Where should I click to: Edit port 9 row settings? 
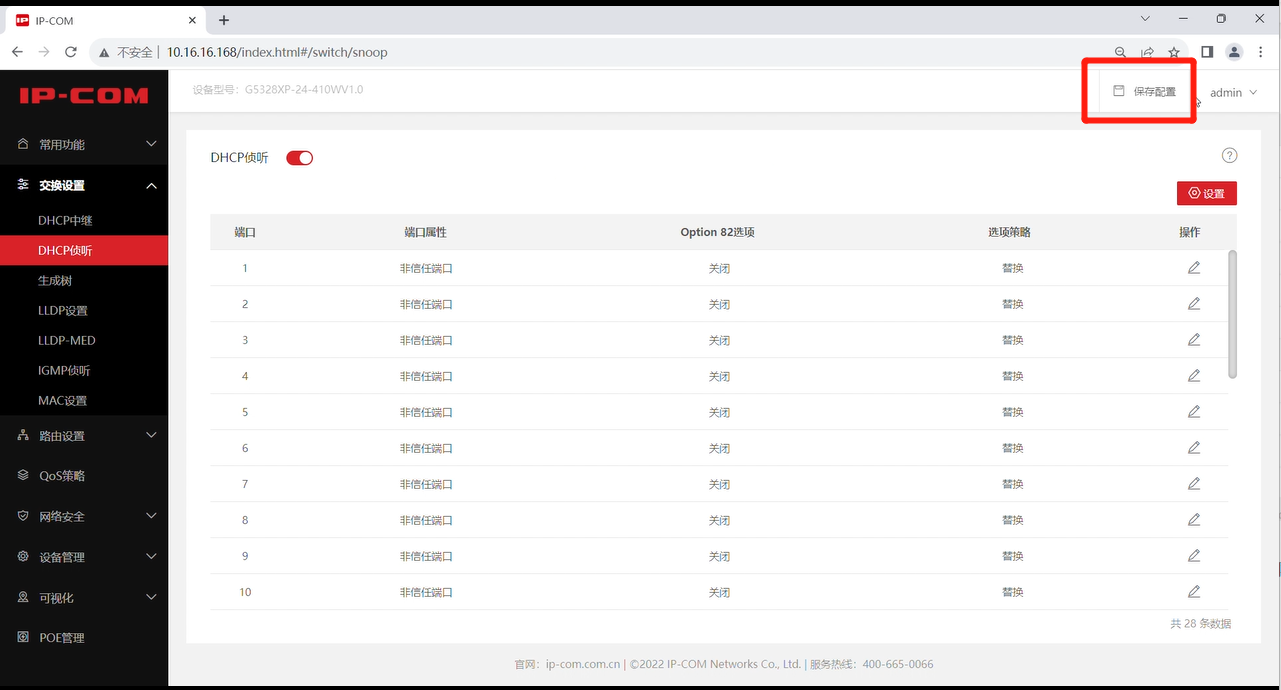click(x=1194, y=556)
